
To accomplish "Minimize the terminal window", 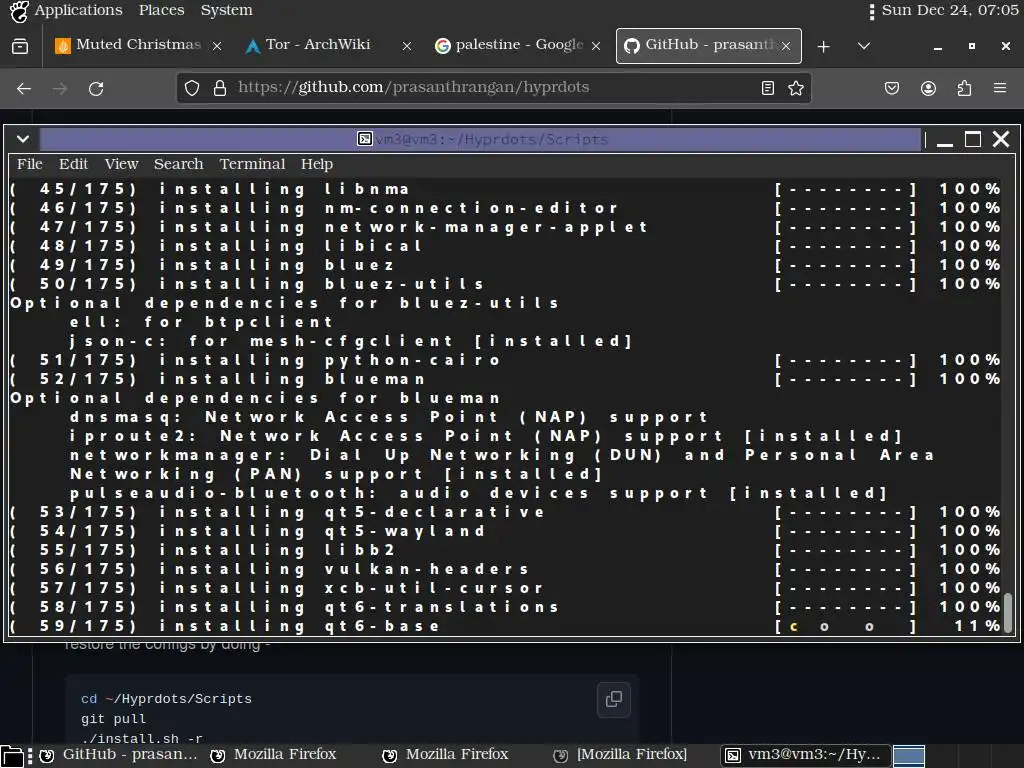I will tap(944, 140).
